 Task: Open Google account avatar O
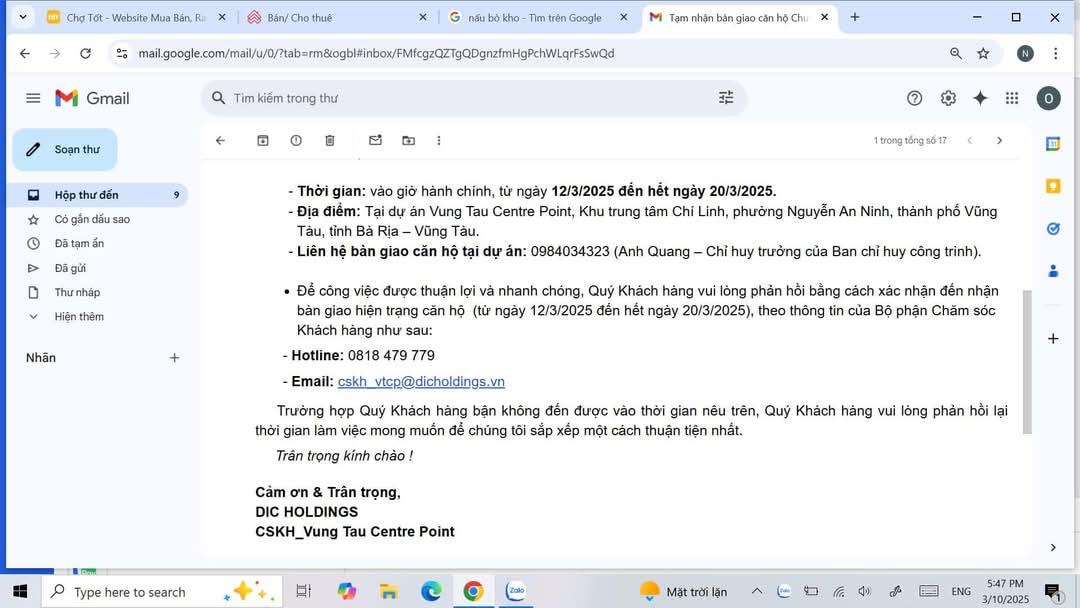pos(1048,98)
